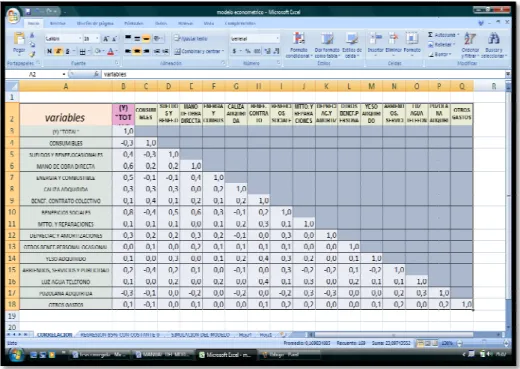Open the font name dropdown
520x369 pixels.
tap(80, 39)
